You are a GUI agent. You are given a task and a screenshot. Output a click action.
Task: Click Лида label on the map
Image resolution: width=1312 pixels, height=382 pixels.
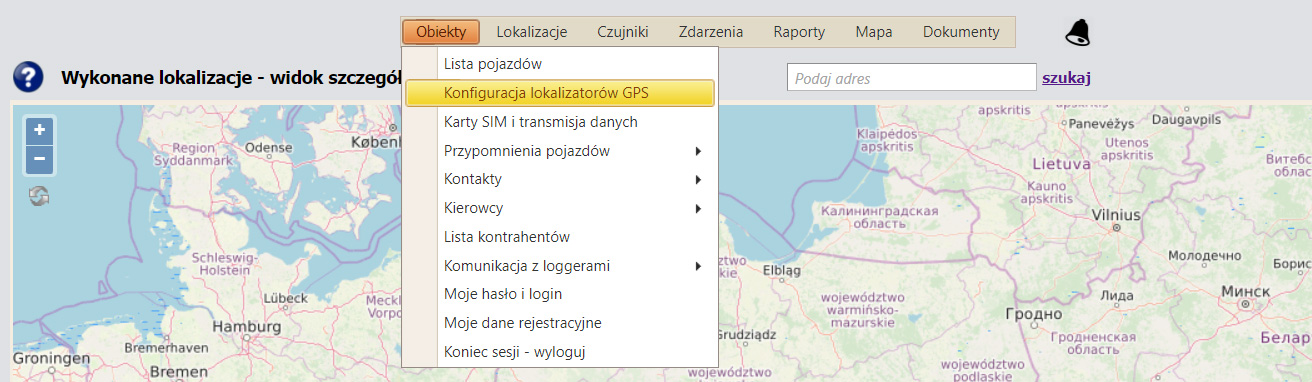coord(1116,296)
